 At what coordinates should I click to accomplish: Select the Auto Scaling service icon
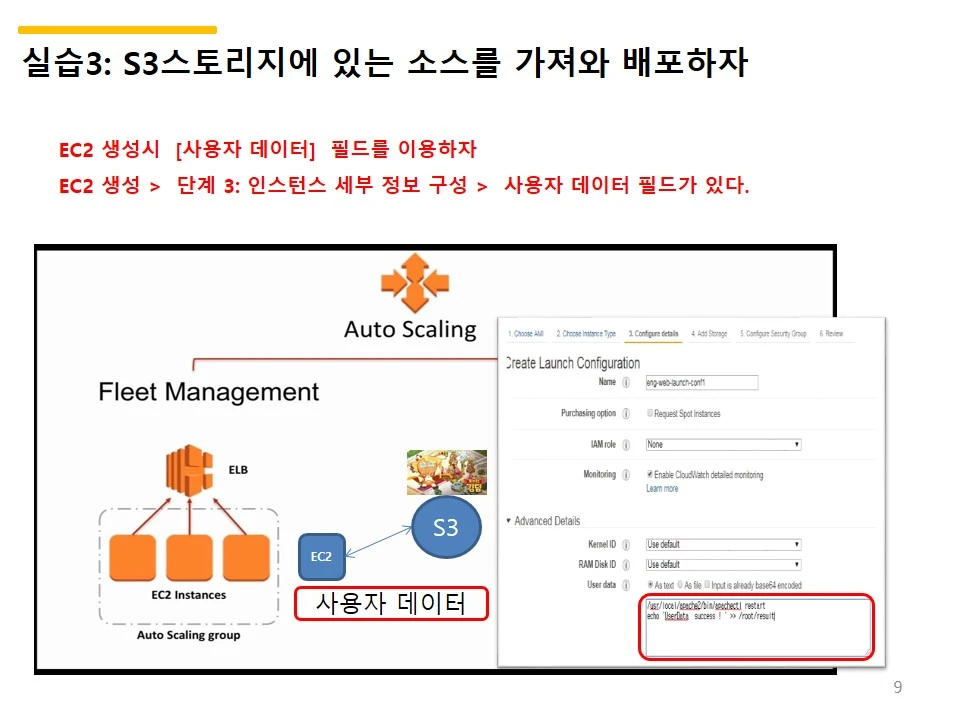[417, 285]
